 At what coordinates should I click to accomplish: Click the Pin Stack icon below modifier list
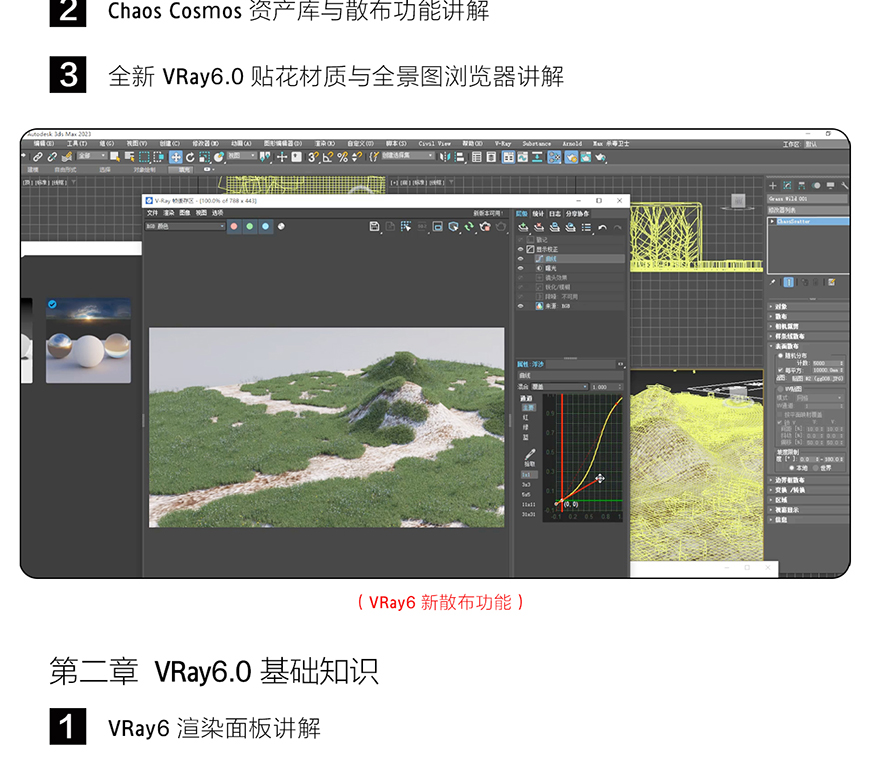pyautogui.click(x=772, y=282)
